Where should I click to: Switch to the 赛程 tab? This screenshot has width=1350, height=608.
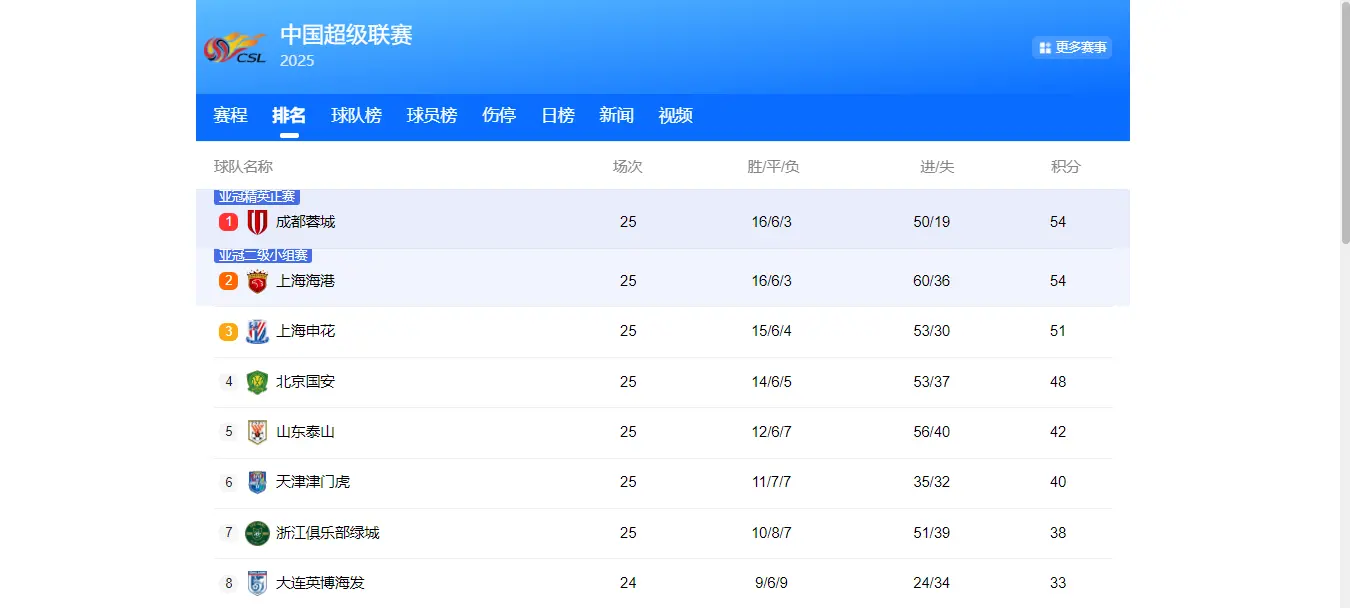click(230, 116)
